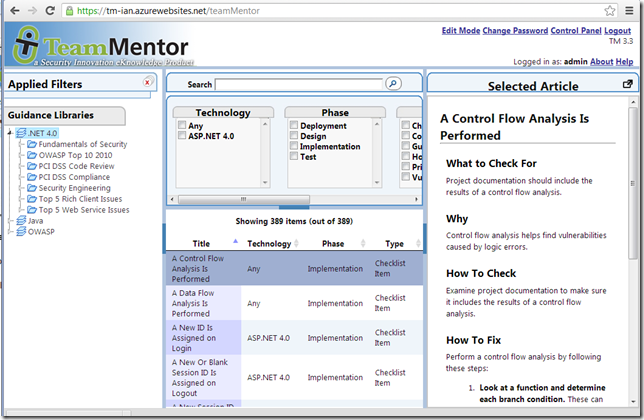This screenshot has width=644, height=420.
Task: Enable the Implementation phase checkbox
Action: [294, 146]
